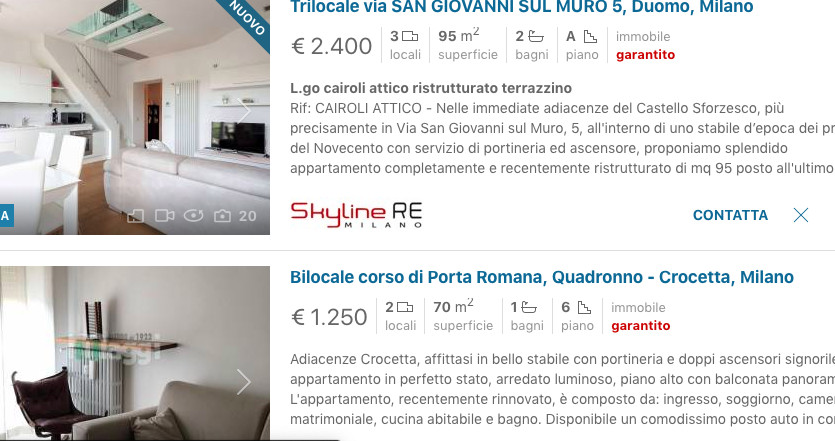Dismiss first listing with the X icon
Screen dimensions: 835x441
(x=800, y=215)
